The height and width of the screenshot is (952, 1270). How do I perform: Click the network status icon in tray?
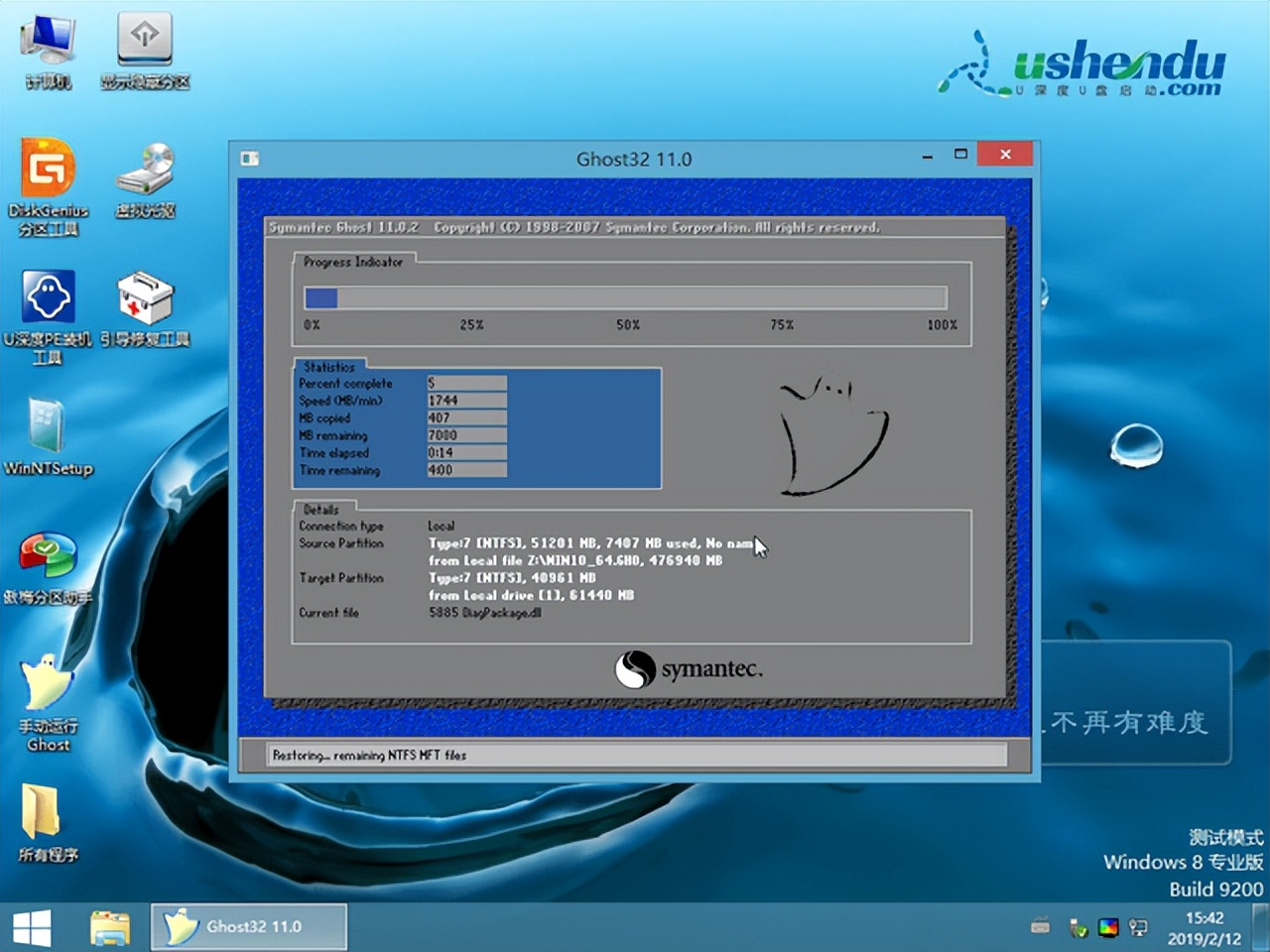(x=1138, y=928)
